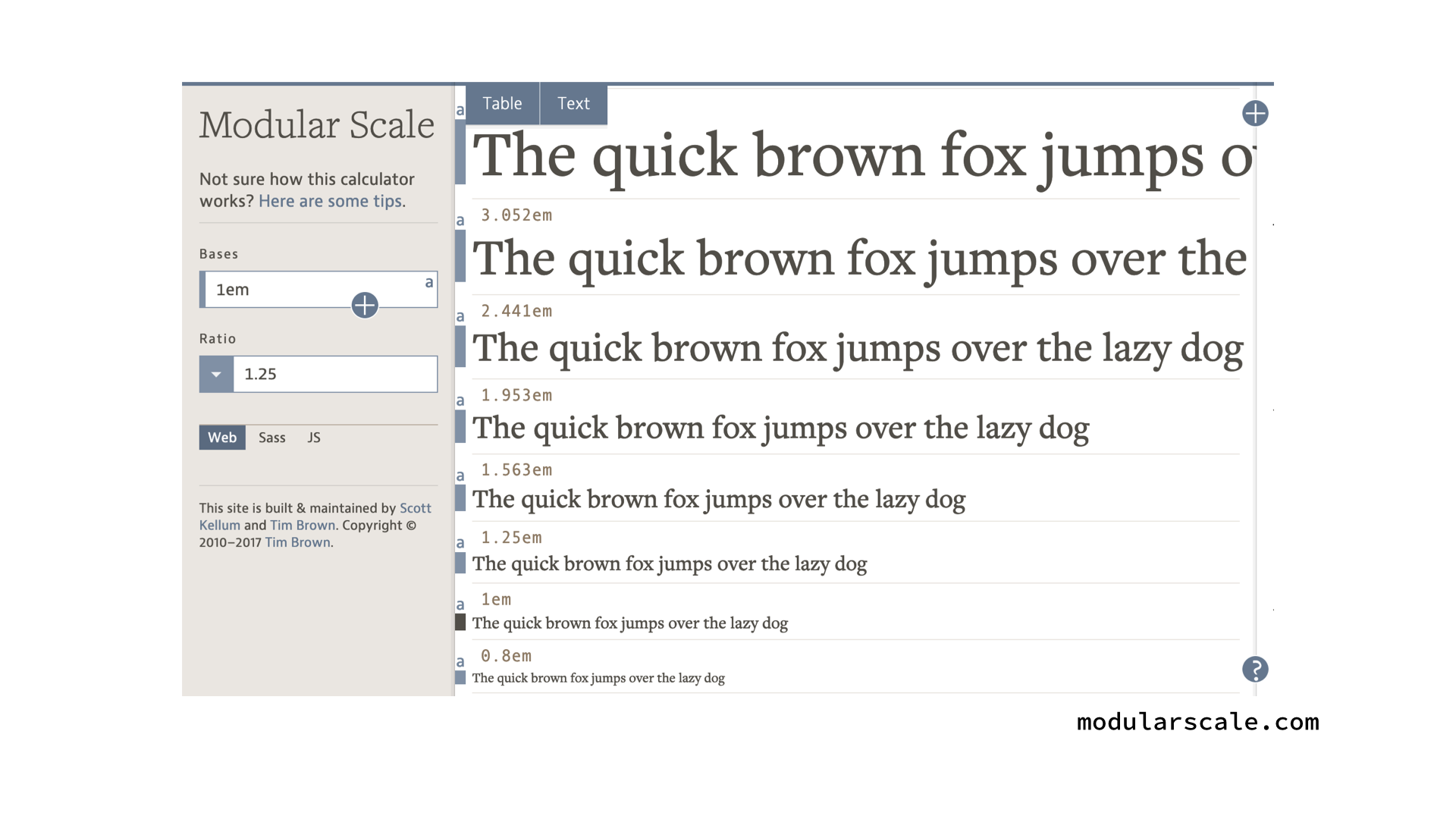Viewport: 1456px width, 819px height.
Task: Click the 'a' marker beside 1em
Action: click(x=460, y=605)
